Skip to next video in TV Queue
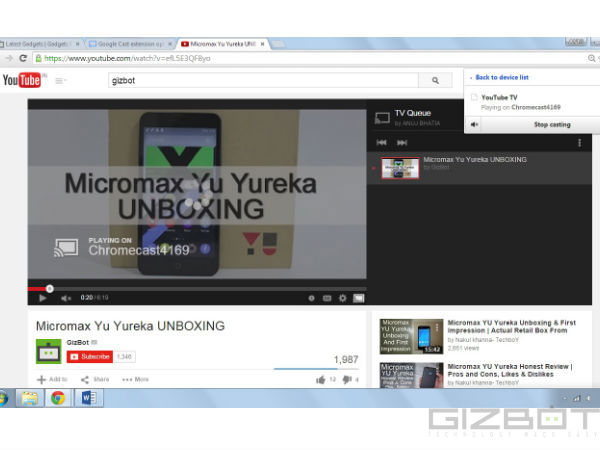The width and height of the screenshot is (600, 450). pyautogui.click(x=401, y=143)
